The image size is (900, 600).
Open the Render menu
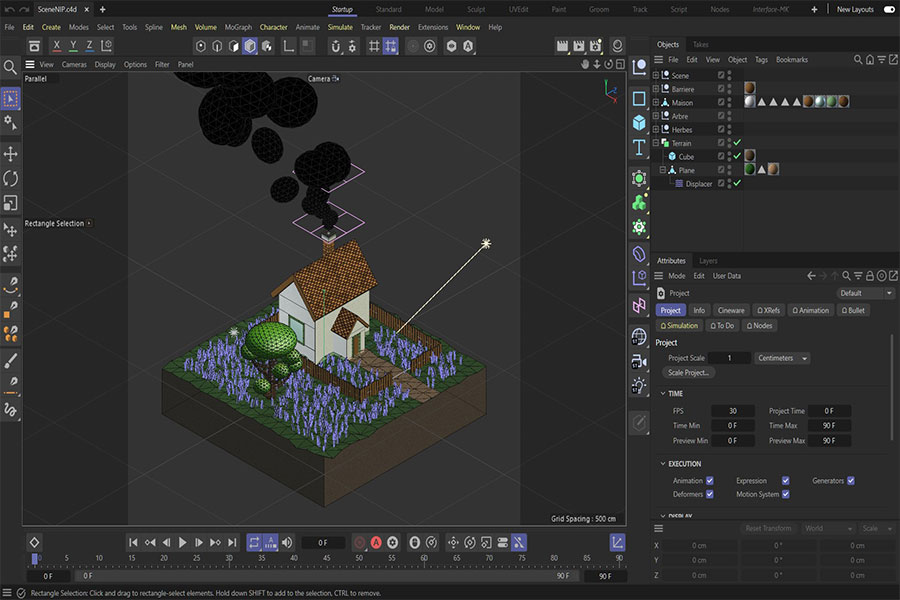(x=399, y=27)
